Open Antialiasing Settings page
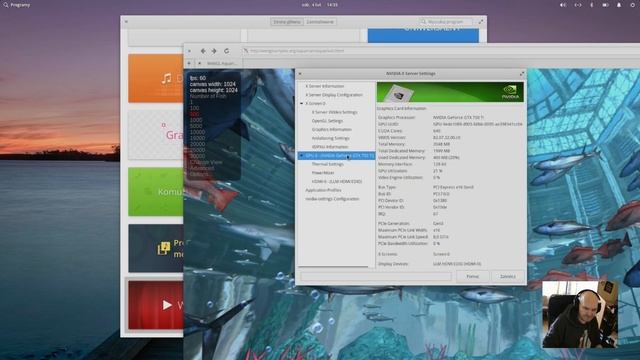The height and width of the screenshot is (360, 640). coord(330,138)
